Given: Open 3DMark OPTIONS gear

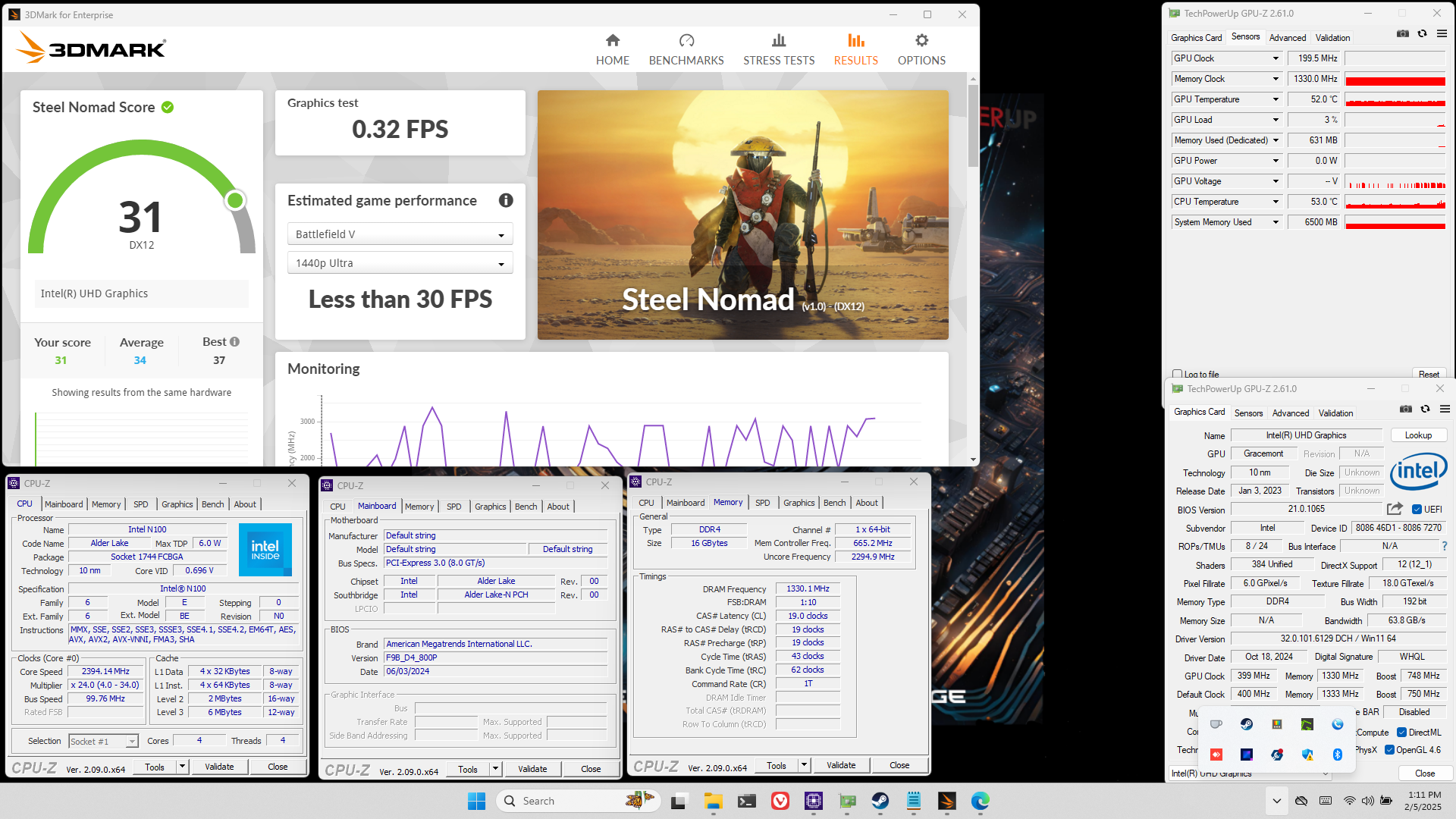Looking at the screenshot, I should pyautogui.click(x=921, y=49).
